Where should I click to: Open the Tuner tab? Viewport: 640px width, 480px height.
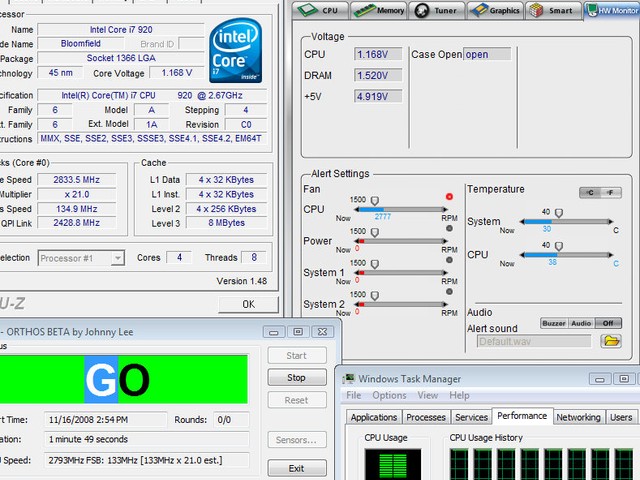(x=436, y=11)
